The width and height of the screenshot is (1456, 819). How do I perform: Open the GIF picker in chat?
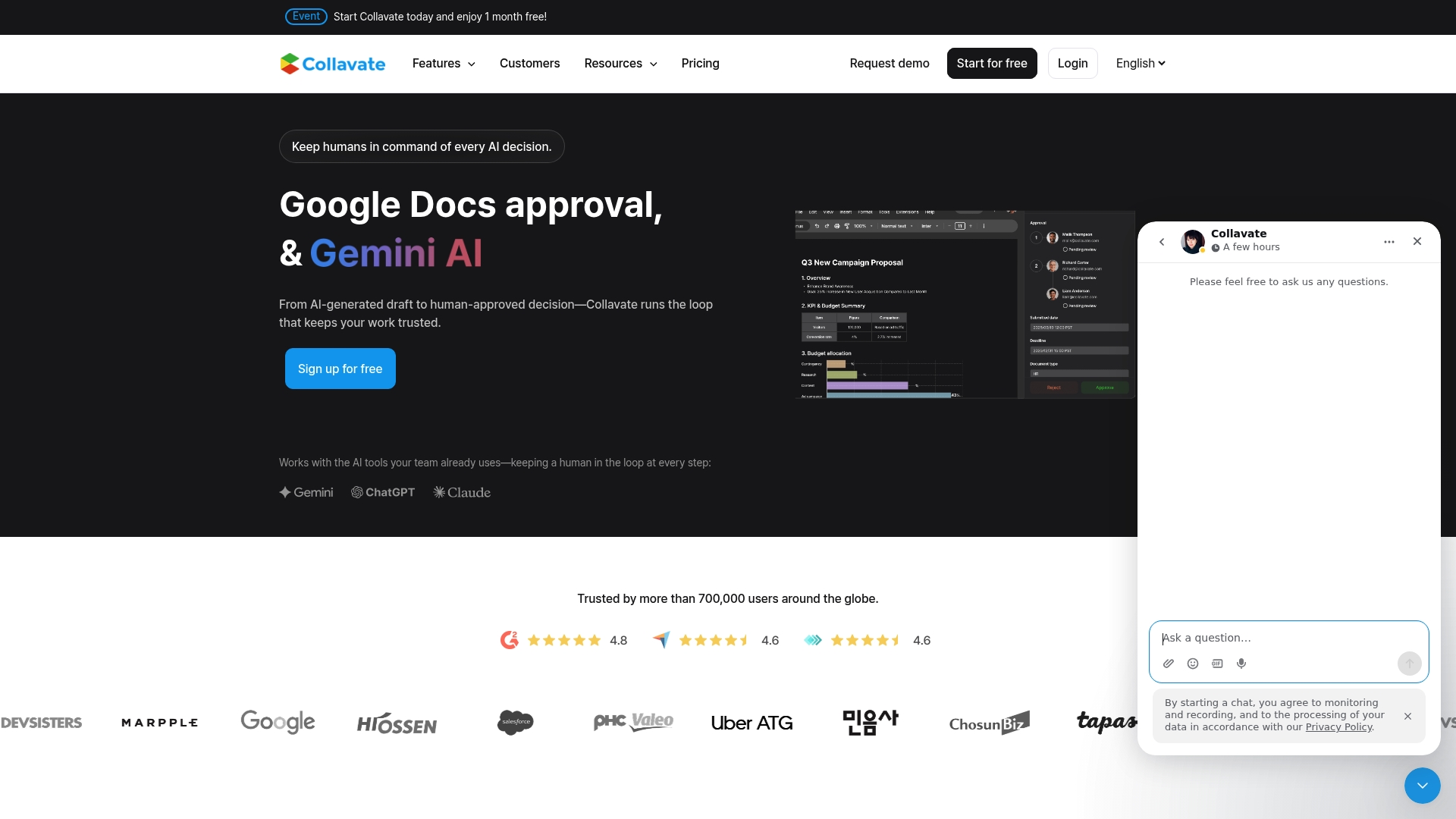1217,664
